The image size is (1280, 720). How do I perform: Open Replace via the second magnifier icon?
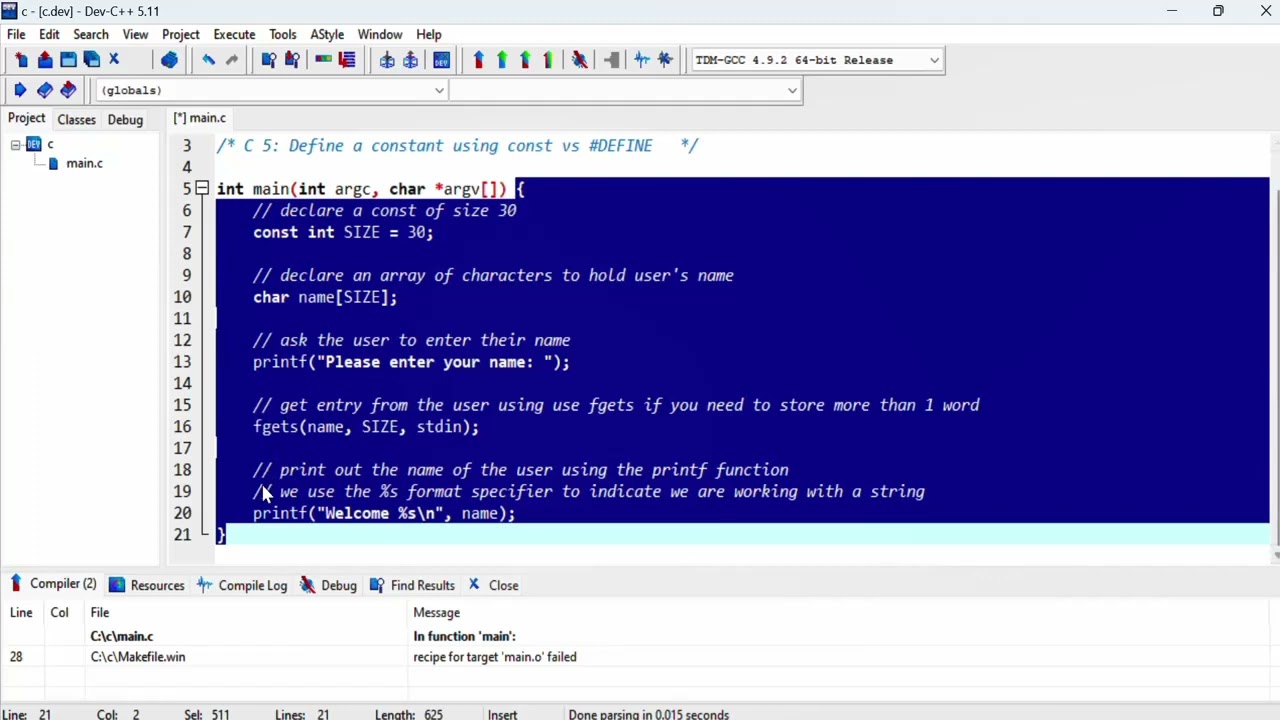click(291, 60)
